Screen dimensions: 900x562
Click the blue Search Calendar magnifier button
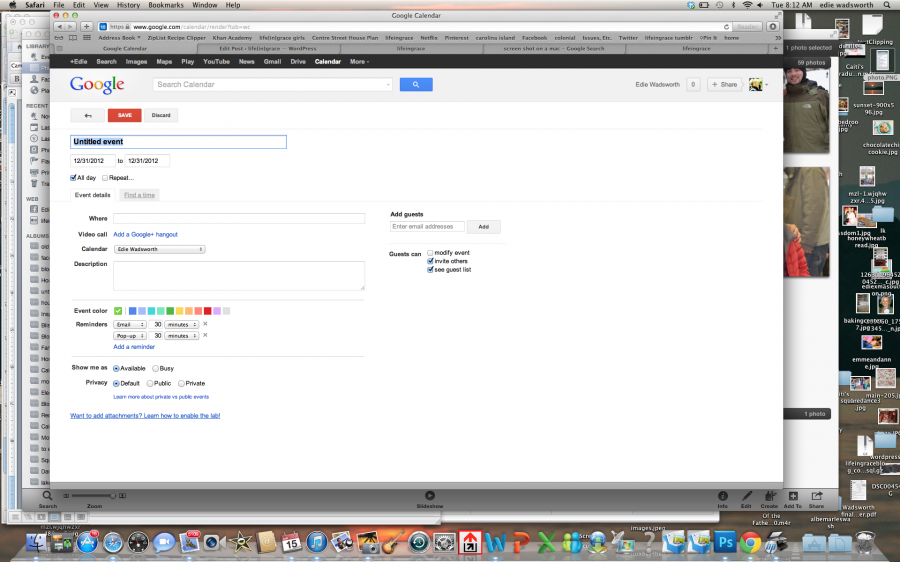(416, 84)
